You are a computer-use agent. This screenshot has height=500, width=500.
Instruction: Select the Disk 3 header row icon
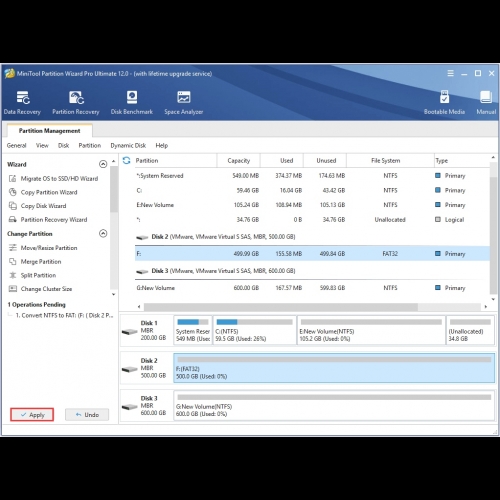[x=142, y=271]
